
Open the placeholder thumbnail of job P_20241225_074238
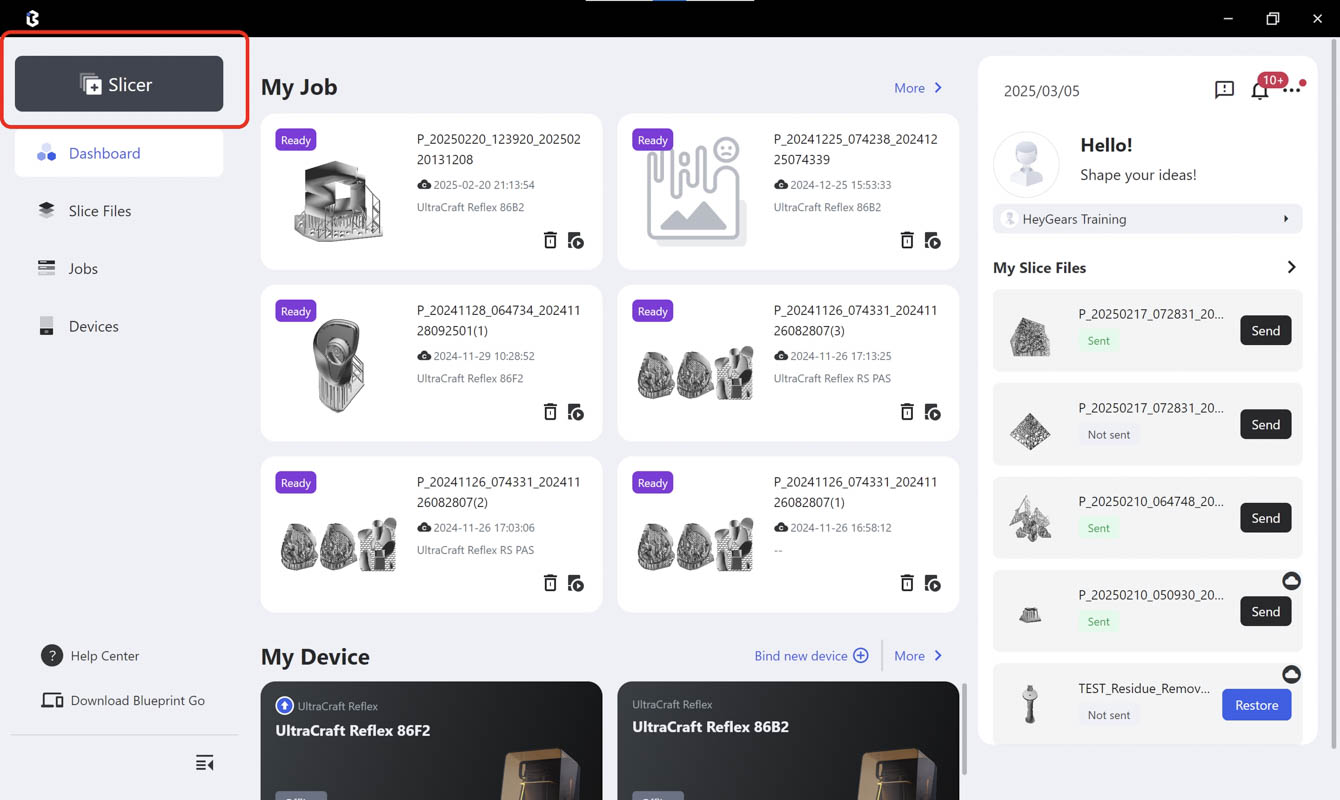tap(695, 190)
